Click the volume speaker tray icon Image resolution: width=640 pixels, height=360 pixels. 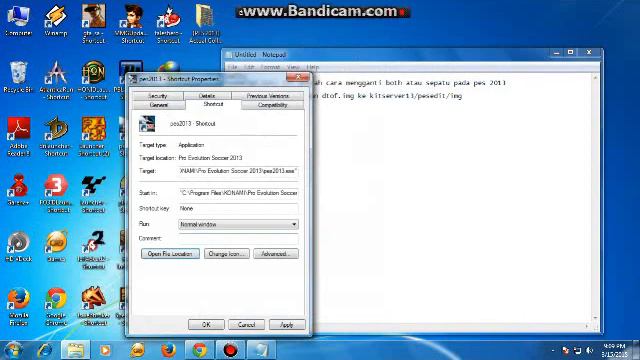click(x=589, y=350)
